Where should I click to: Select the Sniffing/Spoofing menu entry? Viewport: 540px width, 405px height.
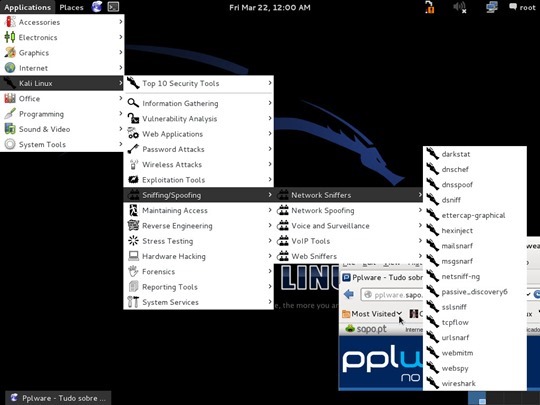click(x=199, y=195)
